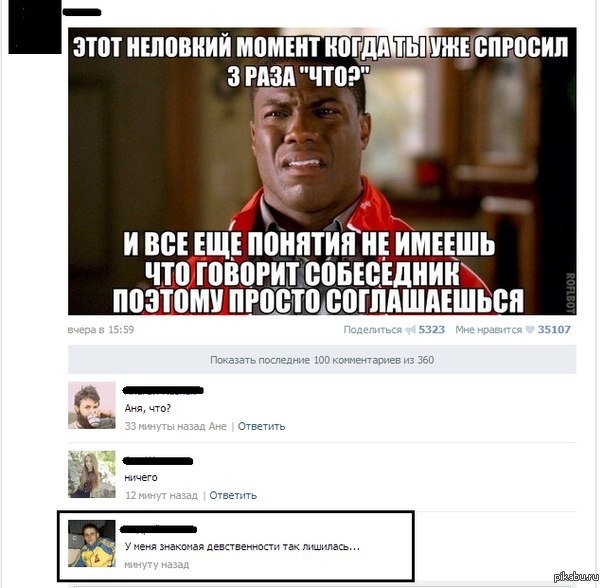Open the long-haired girl commenter avatar
This screenshot has height=588, width=604.
coord(92,474)
